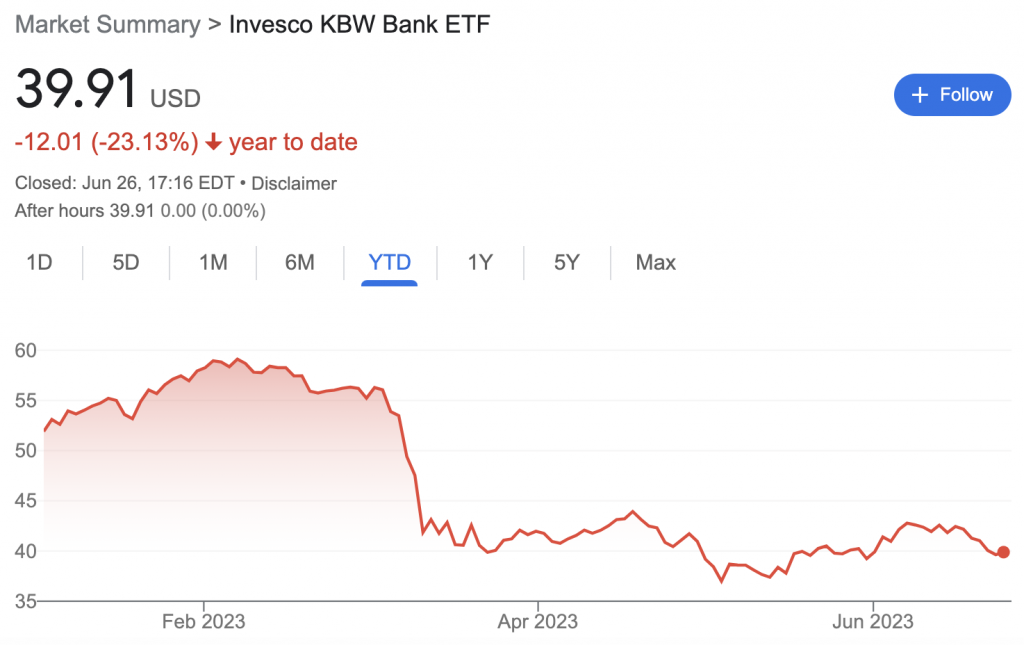Click the Feb 2023 axis label
This screenshot has width=1024, height=645.
[204, 621]
